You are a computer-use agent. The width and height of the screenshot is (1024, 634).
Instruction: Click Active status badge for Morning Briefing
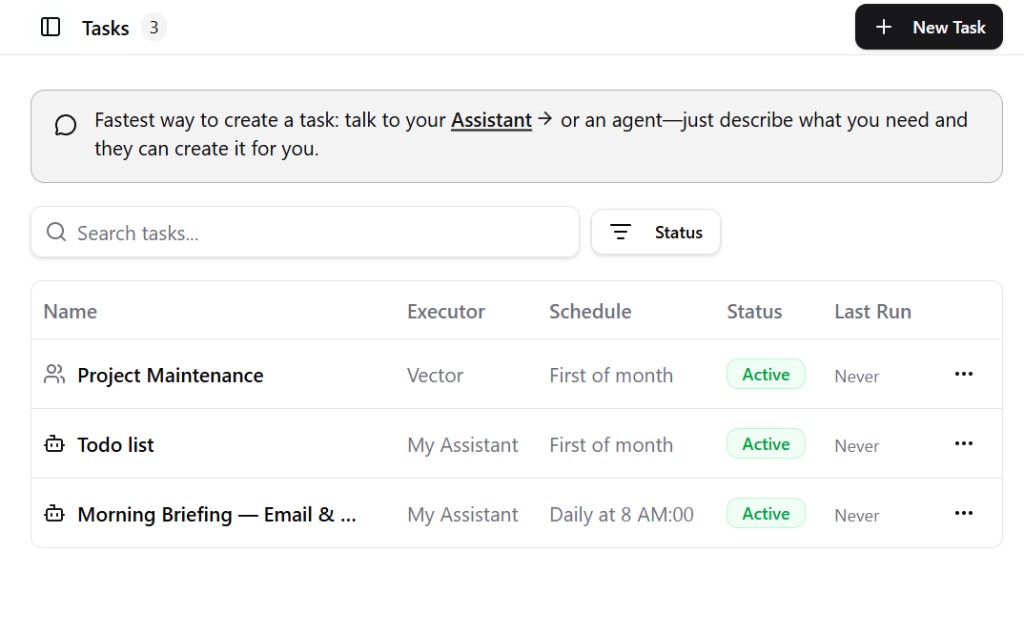point(766,514)
